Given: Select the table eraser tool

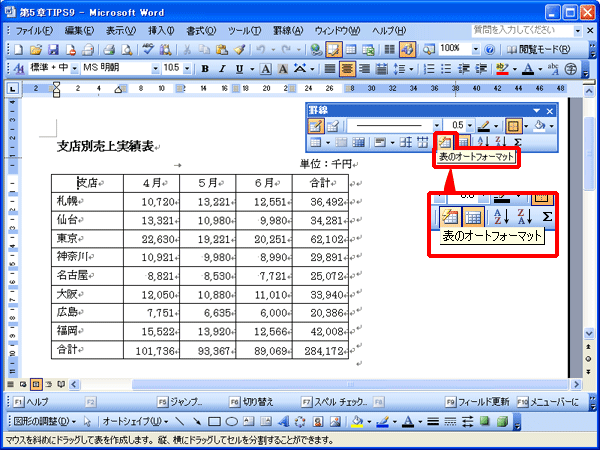Looking at the screenshot, I should pos(333,126).
